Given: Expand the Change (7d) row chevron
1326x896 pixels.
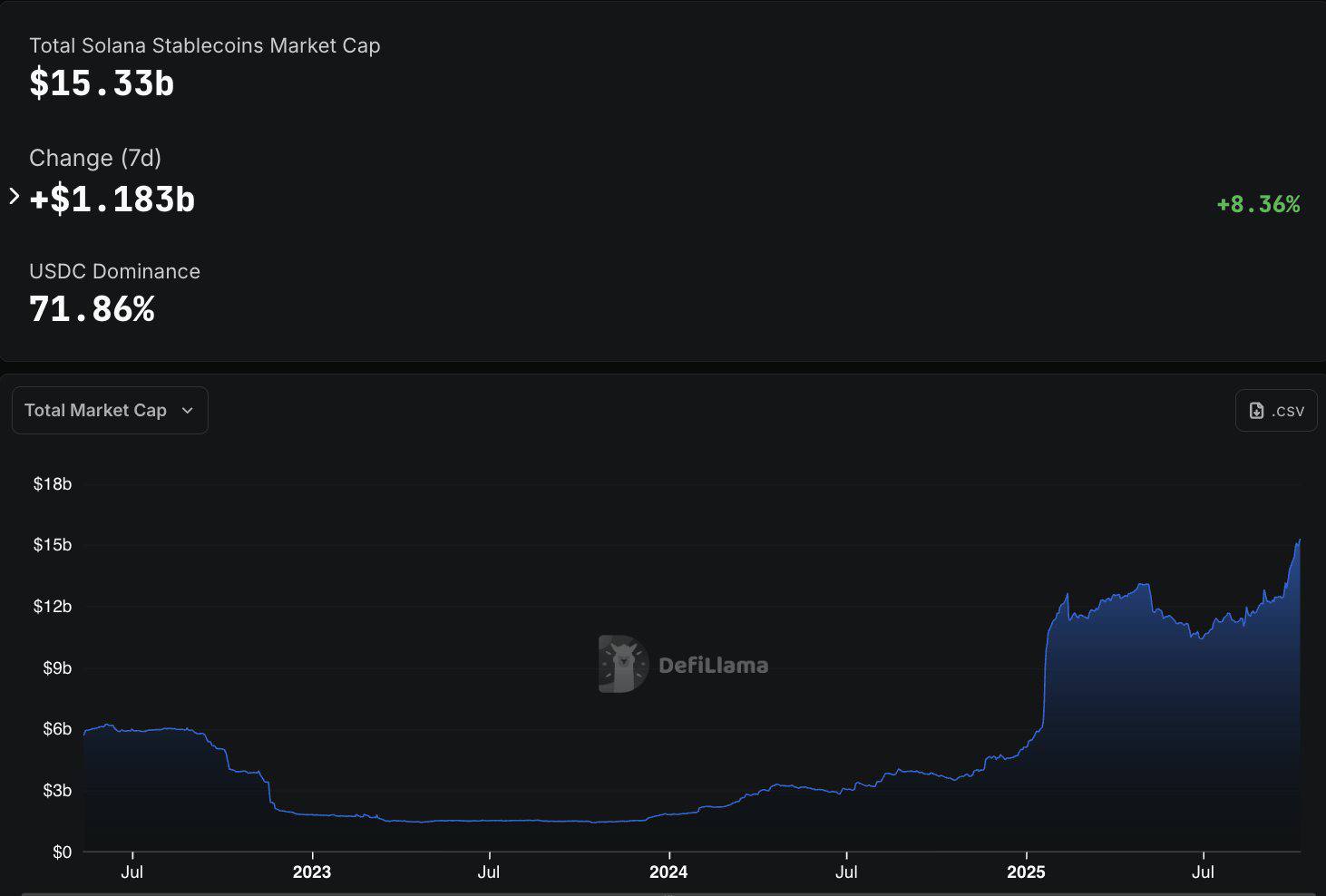Looking at the screenshot, I should point(14,196).
